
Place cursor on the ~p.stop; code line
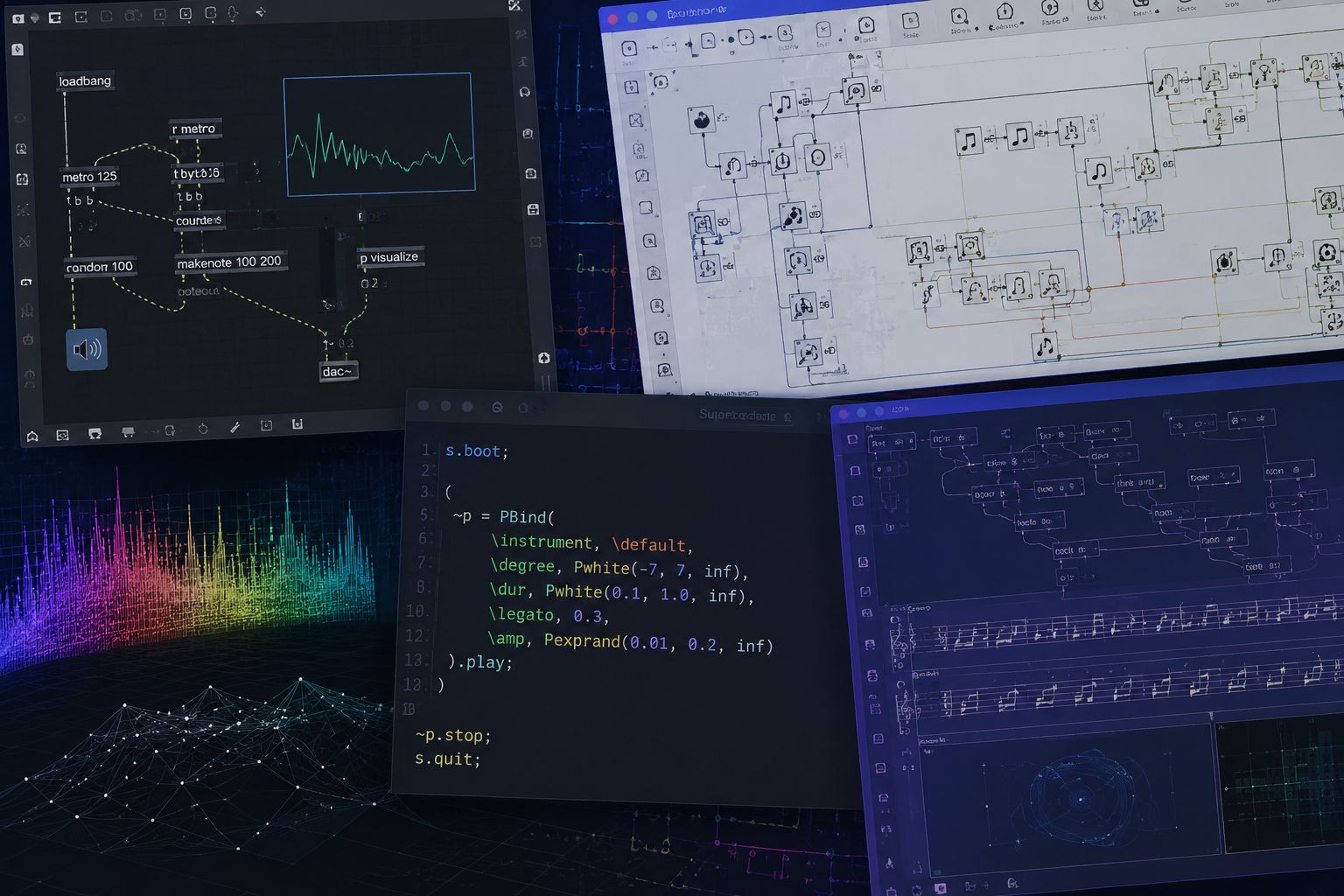452,735
